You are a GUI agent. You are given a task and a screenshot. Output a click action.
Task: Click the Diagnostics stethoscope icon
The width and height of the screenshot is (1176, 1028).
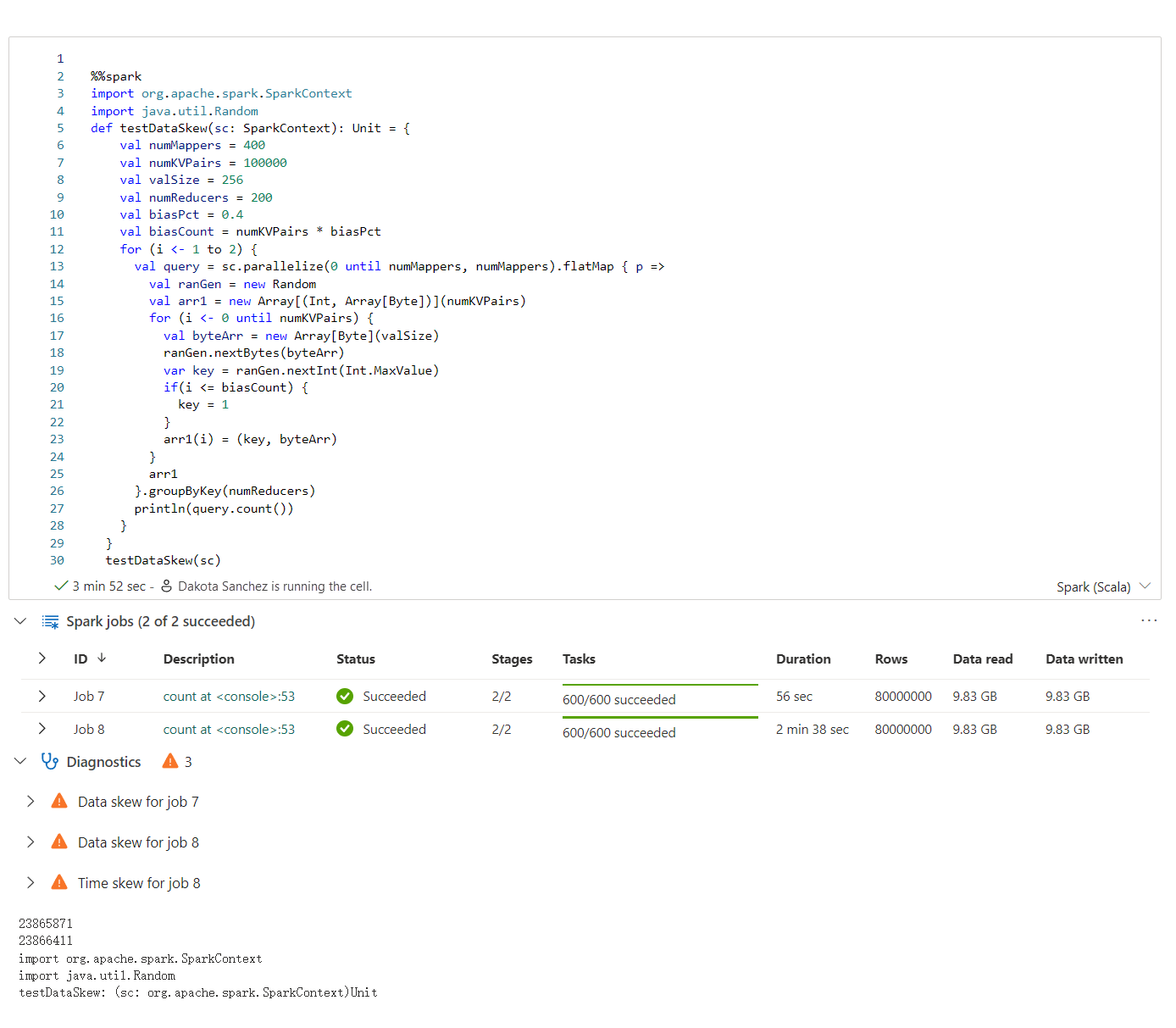pyautogui.click(x=50, y=761)
